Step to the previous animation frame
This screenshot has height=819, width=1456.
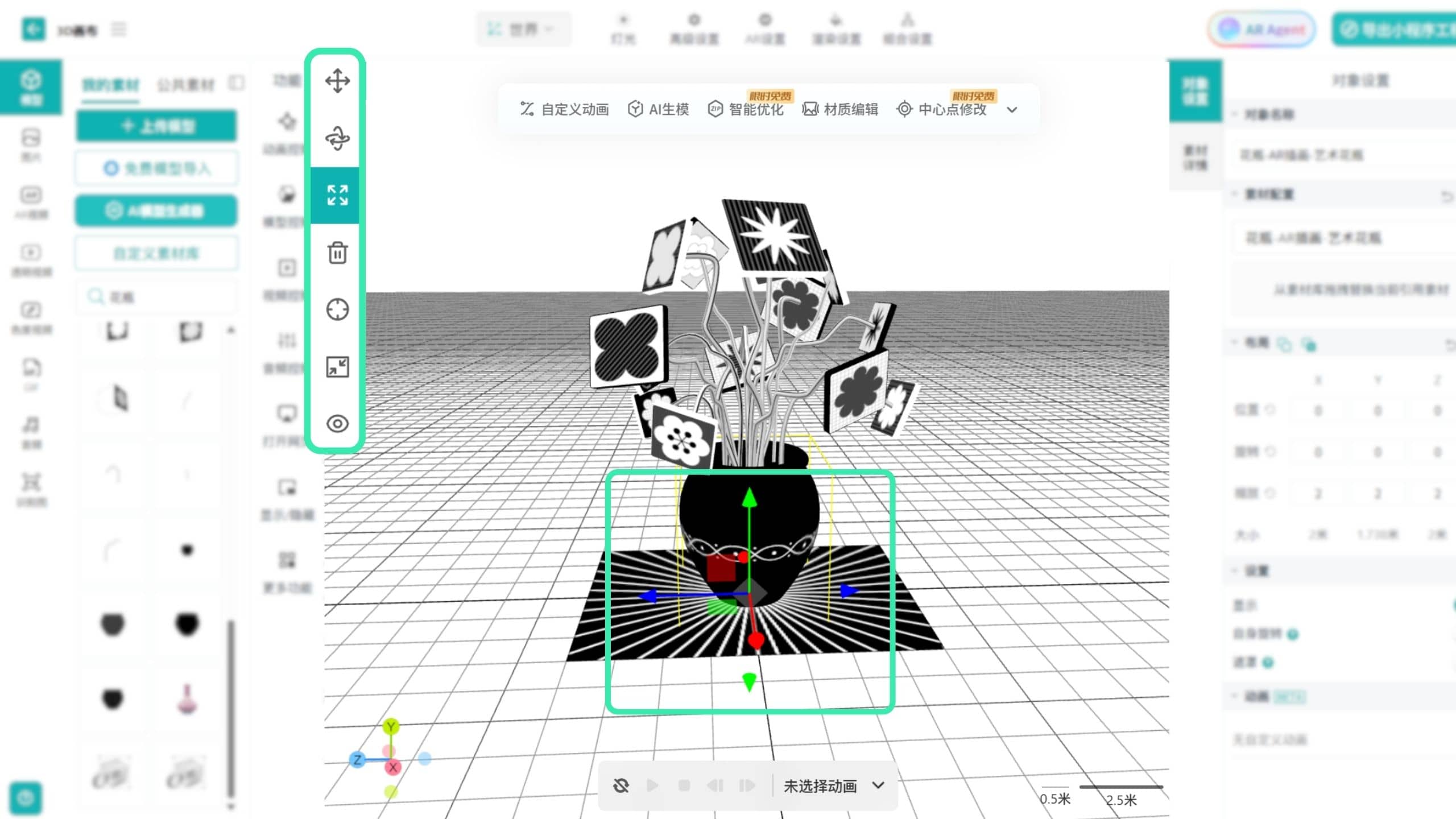coord(715,786)
